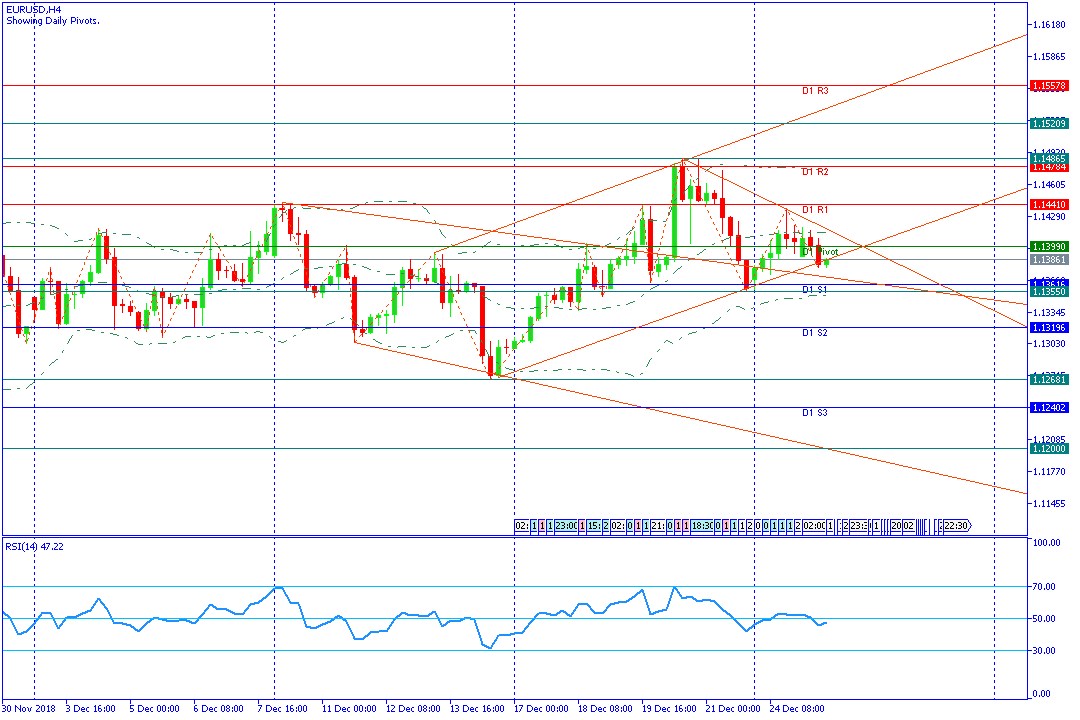Click the grey 1.13861 current price tag

(1049, 260)
